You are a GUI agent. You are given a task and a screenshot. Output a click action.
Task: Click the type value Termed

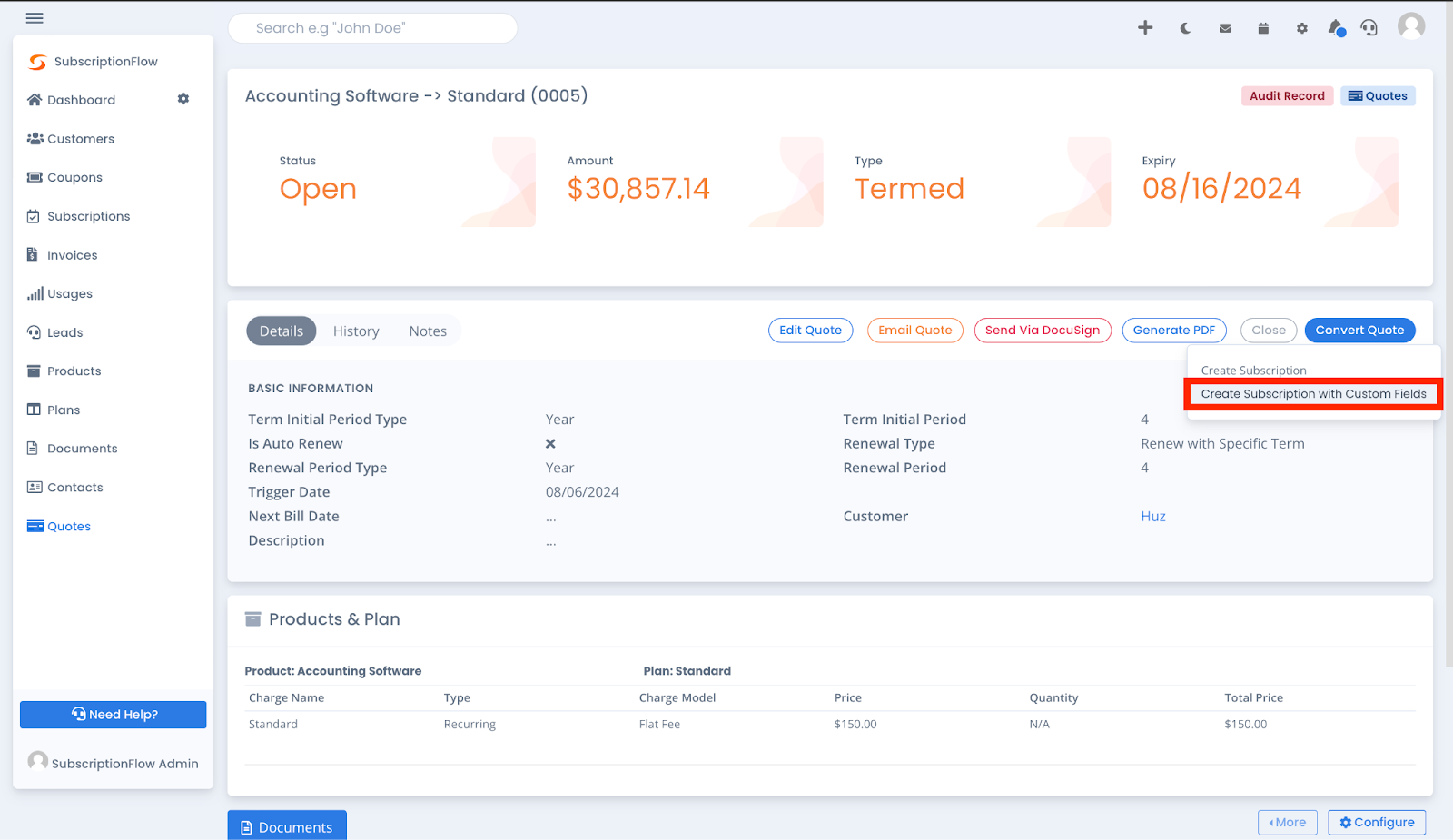pyautogui.click(x=909, y=189)
